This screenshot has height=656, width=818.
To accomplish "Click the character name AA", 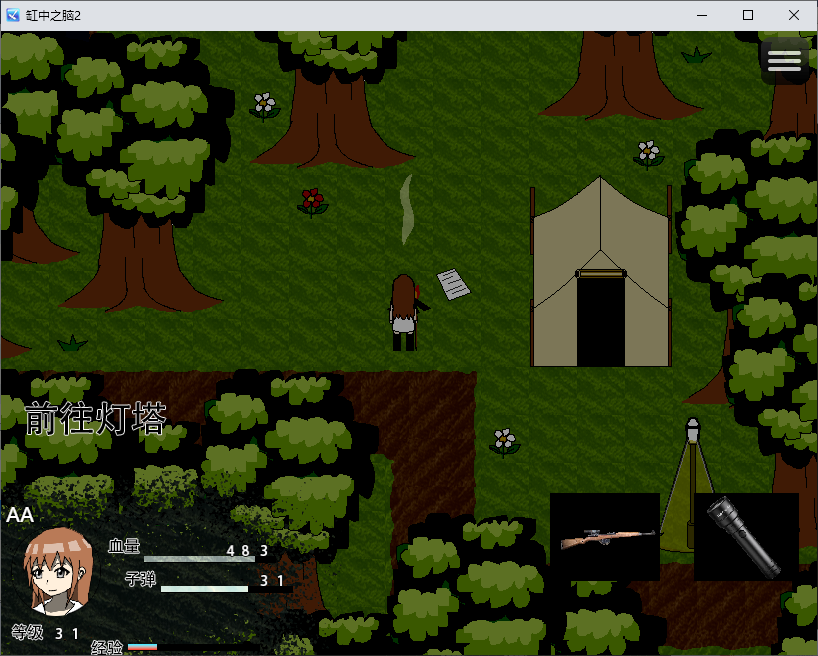I will pos(20,515).
